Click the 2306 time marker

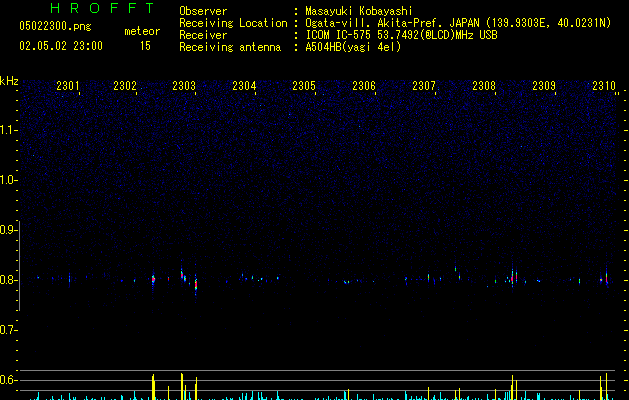coord(364,86)
